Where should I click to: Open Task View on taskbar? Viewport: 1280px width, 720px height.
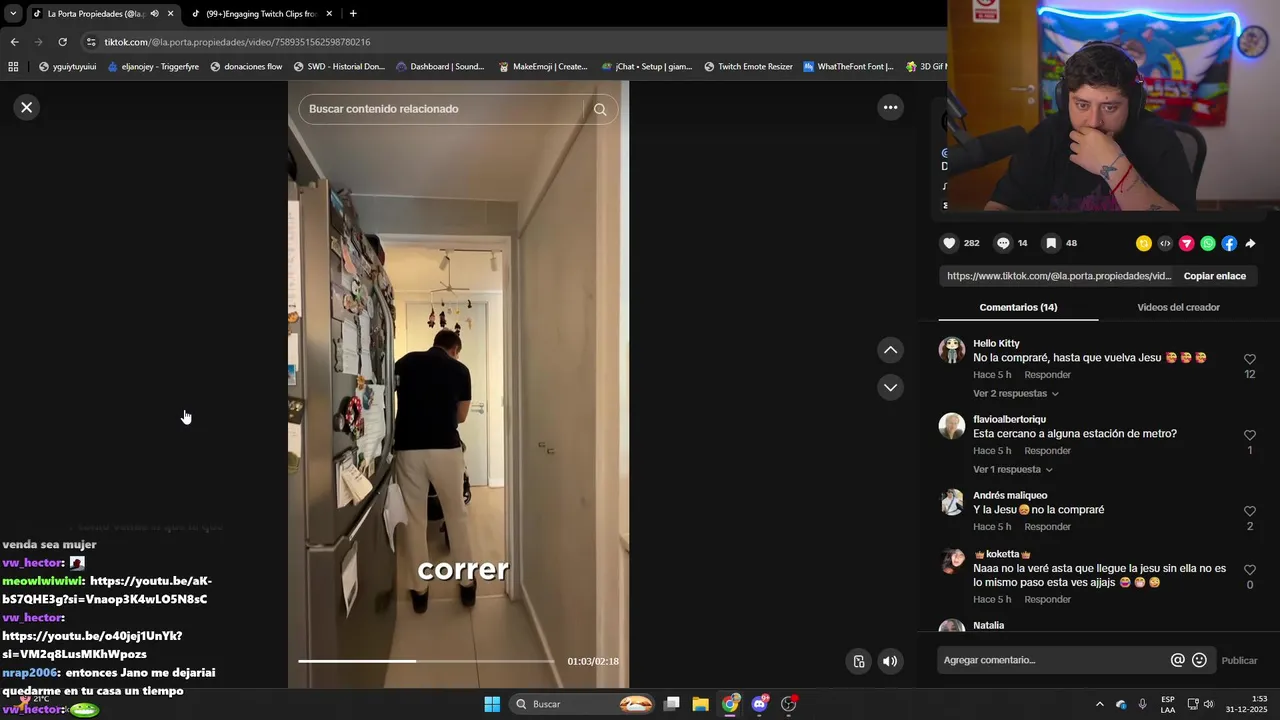tap(672, 704)
